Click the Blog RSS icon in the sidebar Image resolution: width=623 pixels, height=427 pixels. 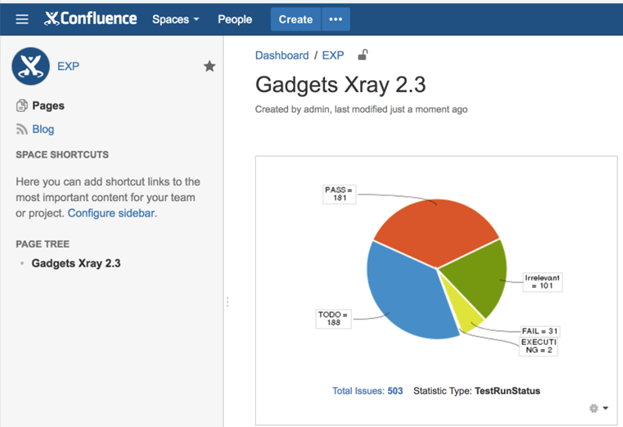[21, 129]
